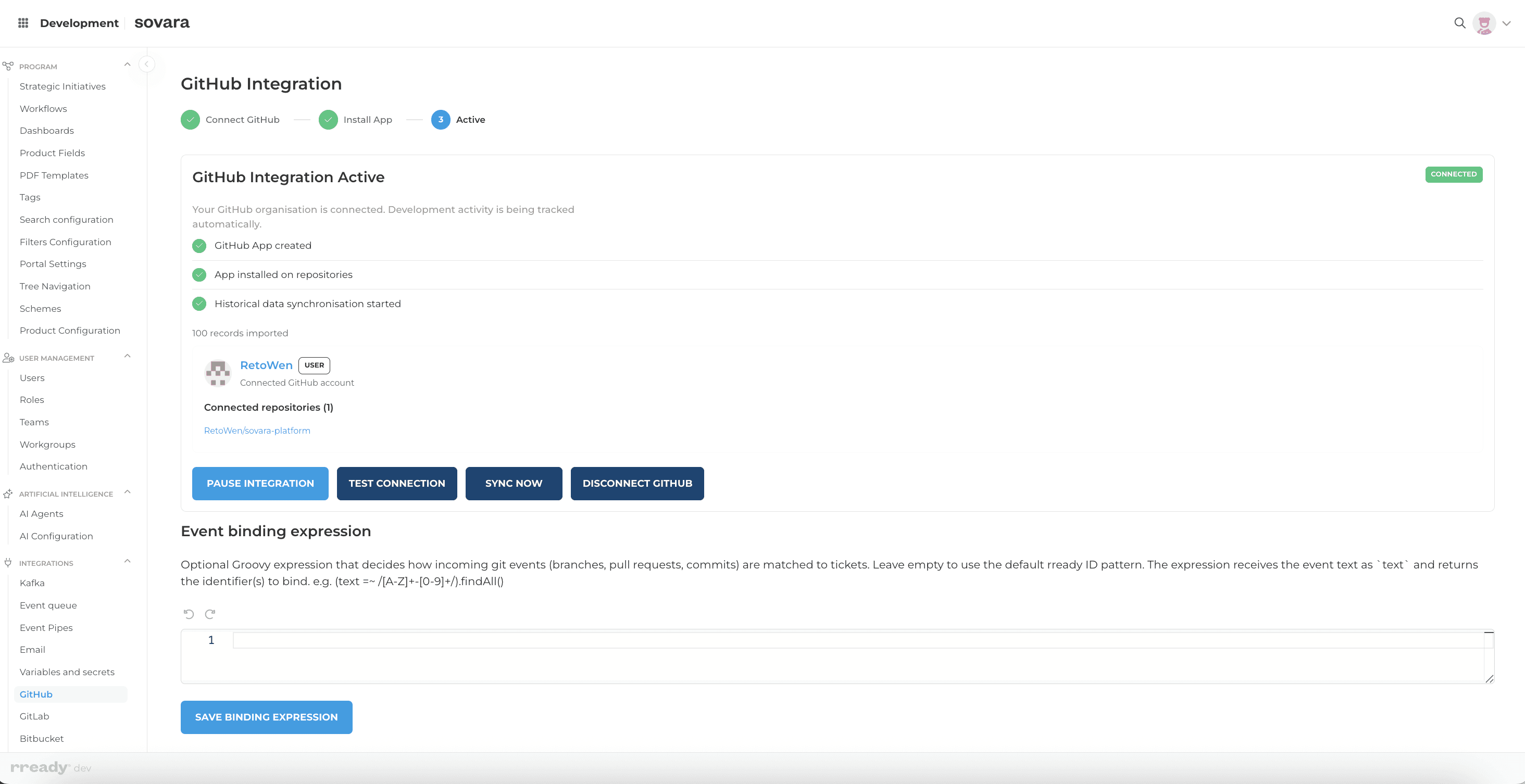1525x784 pixels.
Task: Go to Workflows in the sidebar
Action: point(43,109)
